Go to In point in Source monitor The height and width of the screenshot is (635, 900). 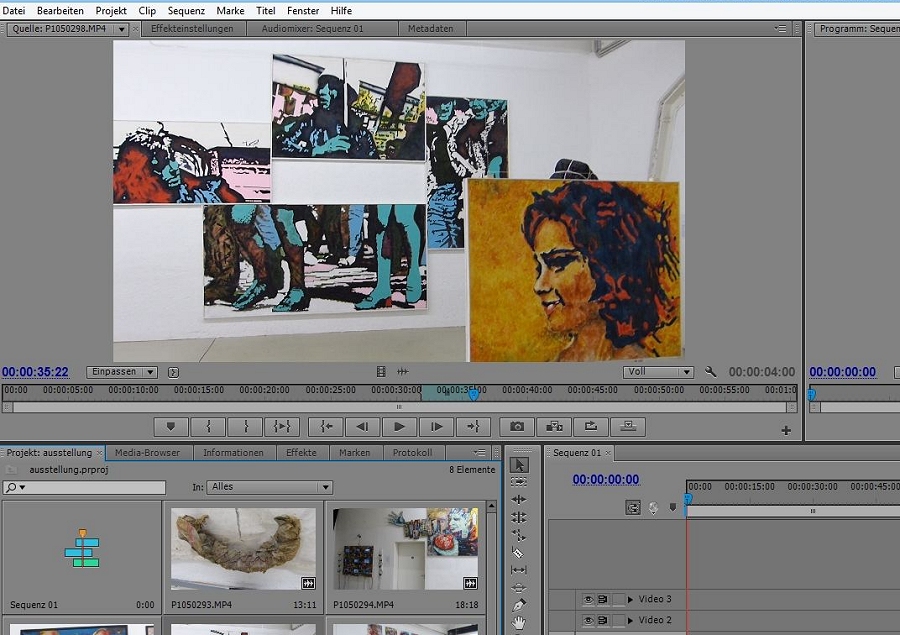click(x=326, y=427)
